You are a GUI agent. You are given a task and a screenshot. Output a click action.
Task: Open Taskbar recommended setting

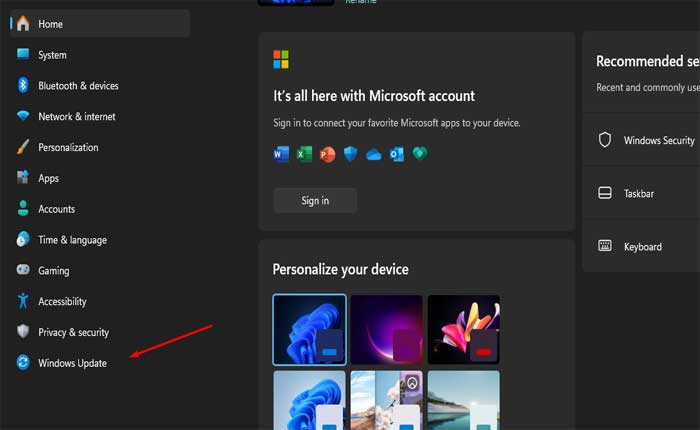(641, 193)
